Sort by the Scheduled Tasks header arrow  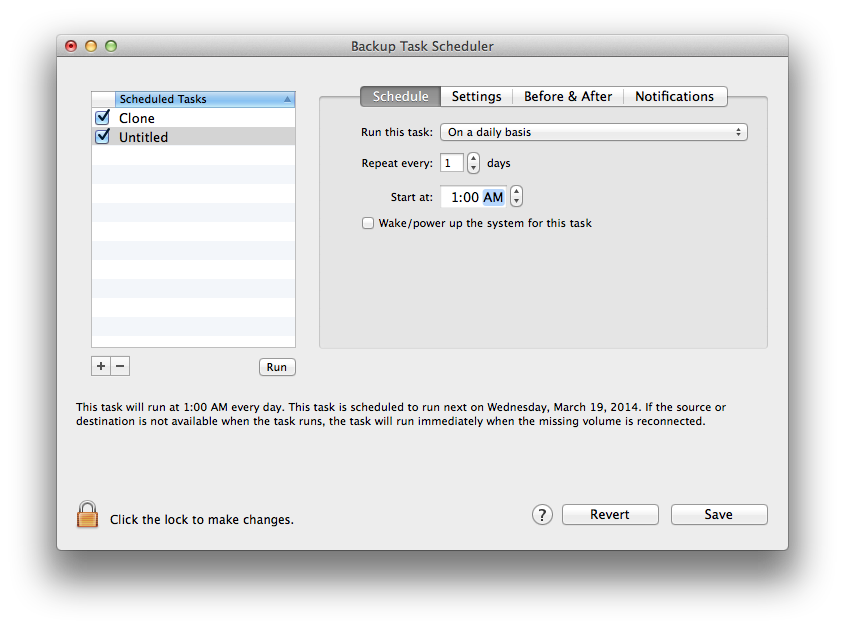coord(287,99)
